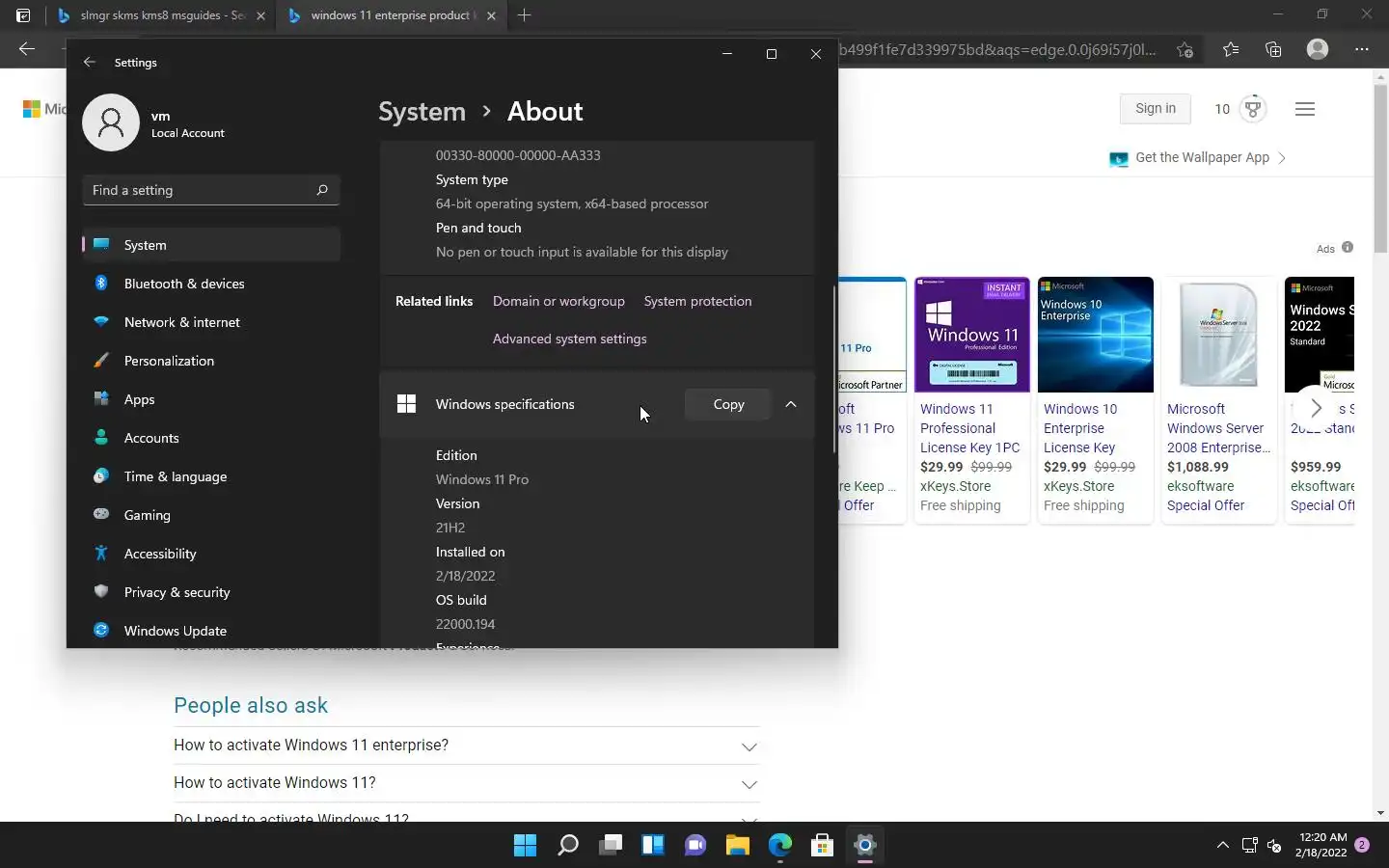The image size is (1389, 868).
Task: Click the vm user avatar picture
Action: 111,122
